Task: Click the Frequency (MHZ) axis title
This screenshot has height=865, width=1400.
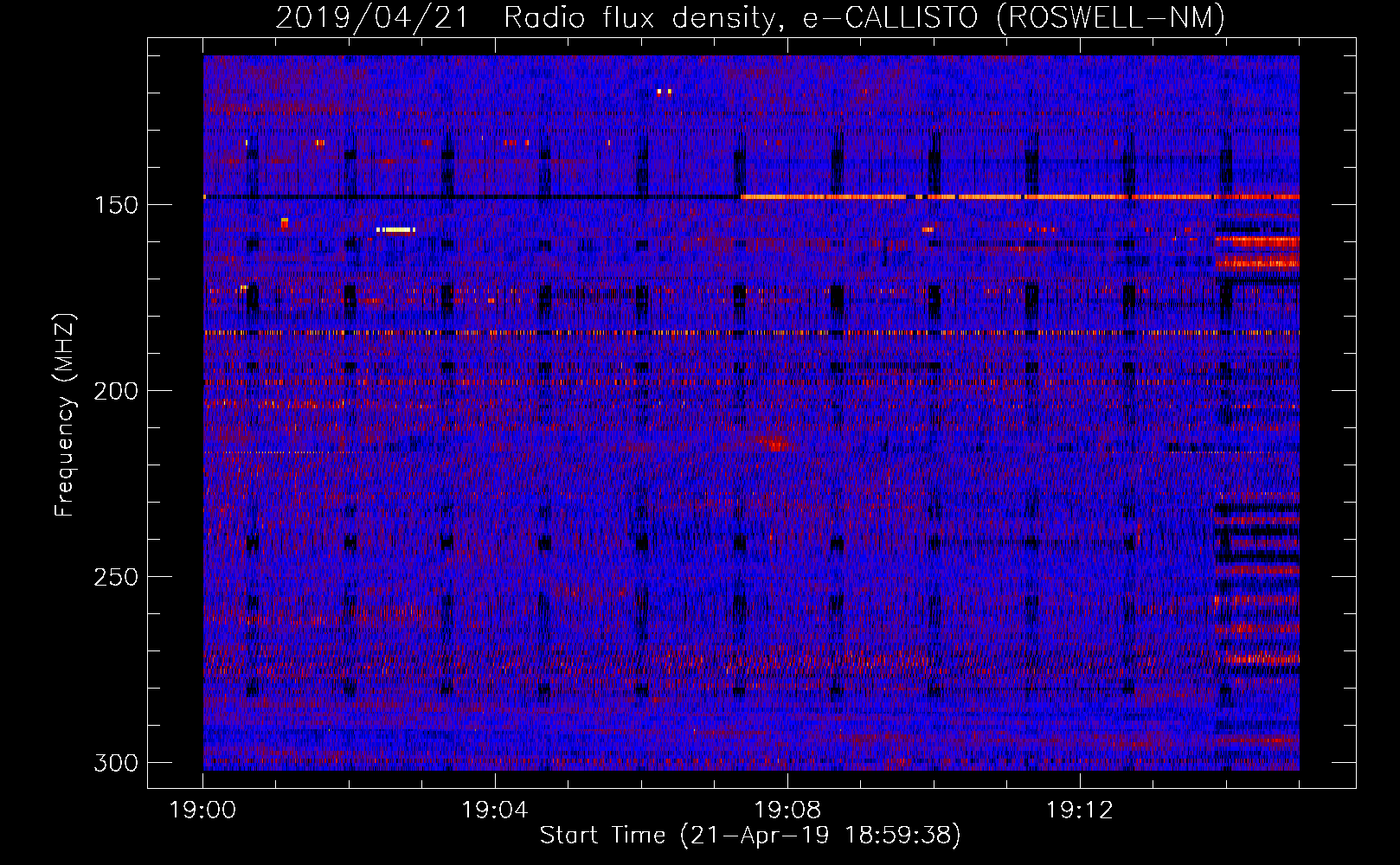Action: point(65,415)
